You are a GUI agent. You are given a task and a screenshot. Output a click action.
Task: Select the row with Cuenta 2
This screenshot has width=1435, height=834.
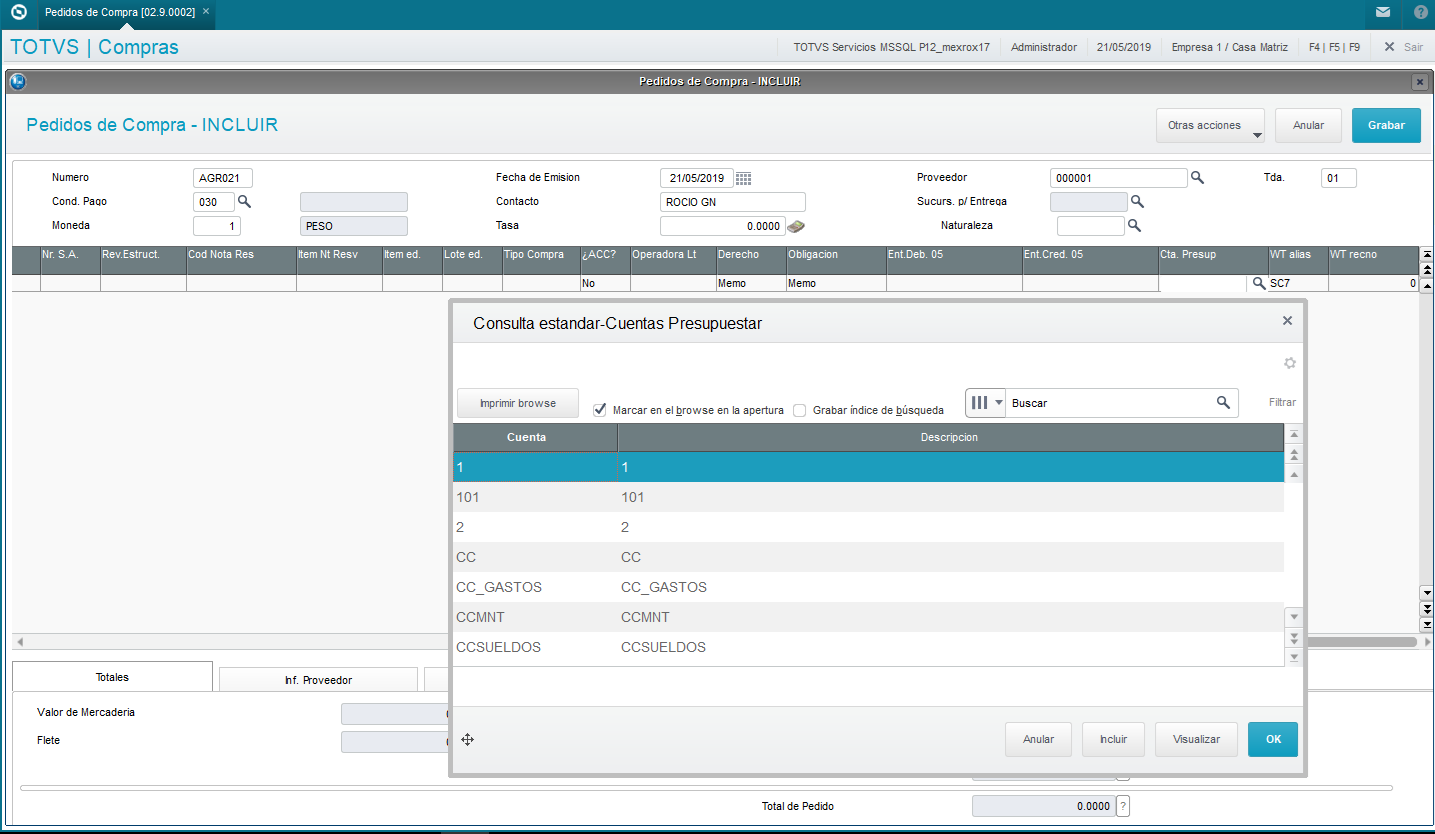click(868, 527)
